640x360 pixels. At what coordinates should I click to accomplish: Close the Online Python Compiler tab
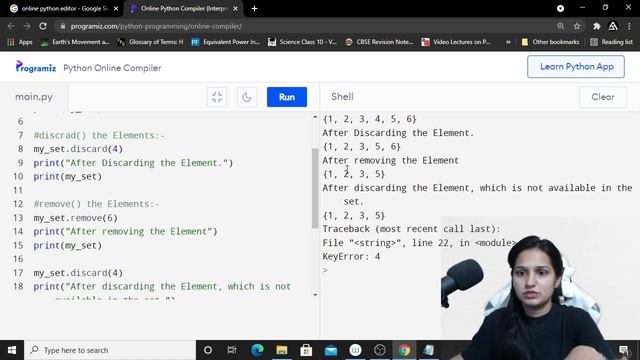tap(236, 9)
